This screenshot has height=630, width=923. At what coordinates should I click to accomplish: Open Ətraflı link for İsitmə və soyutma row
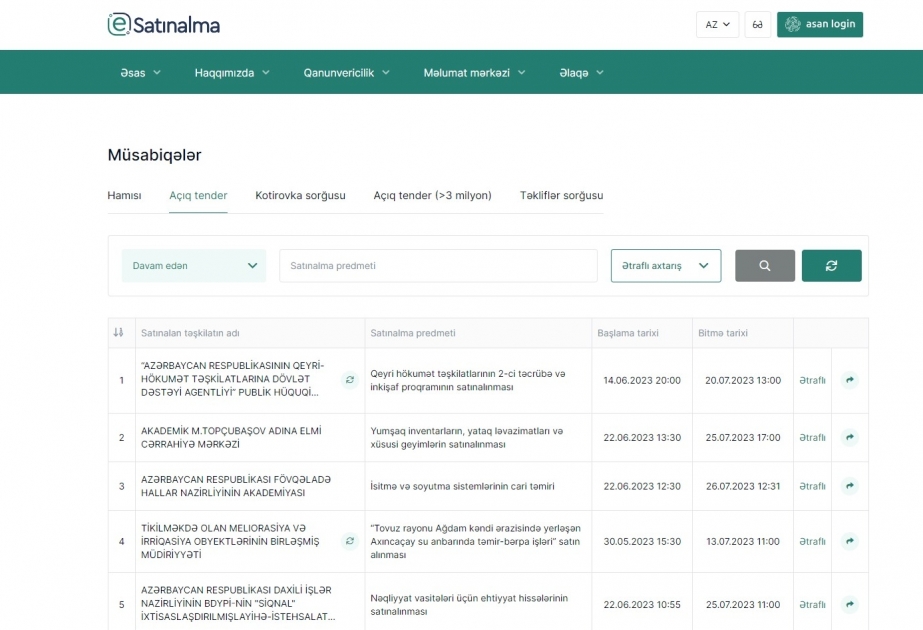[x=812, y=486]
